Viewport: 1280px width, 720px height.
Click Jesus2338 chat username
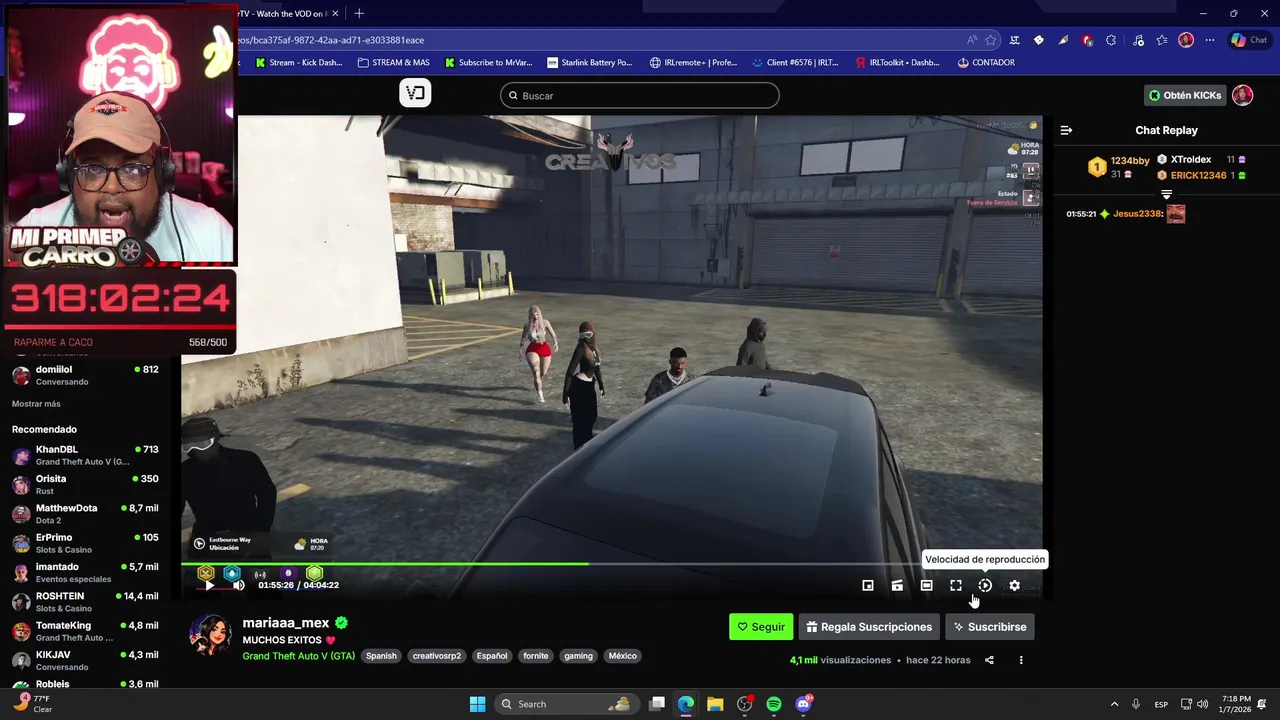pyautogui.click(x=1138, y=214)
